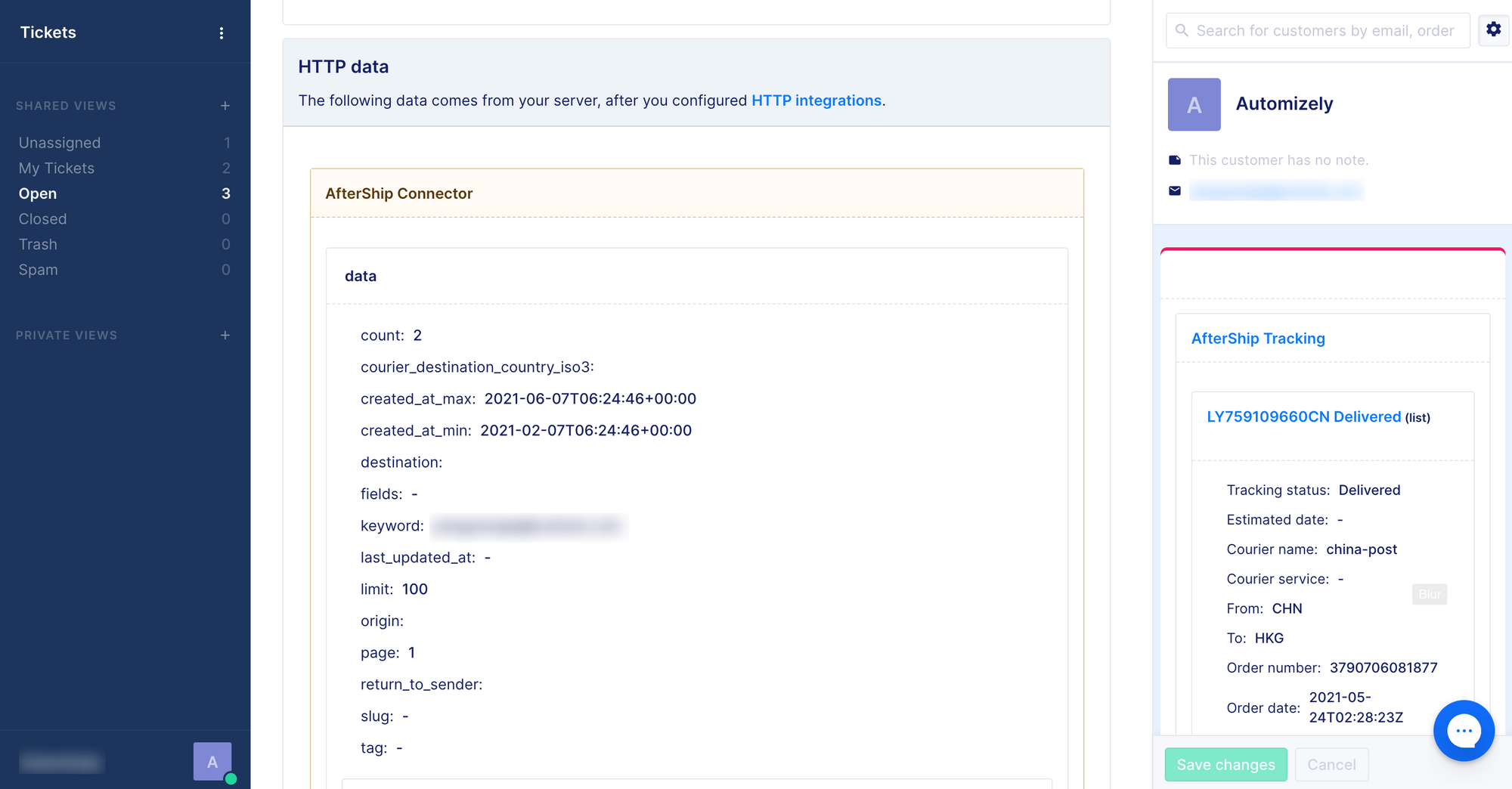Open the HTTP integrations link

(x=816, y=101)
